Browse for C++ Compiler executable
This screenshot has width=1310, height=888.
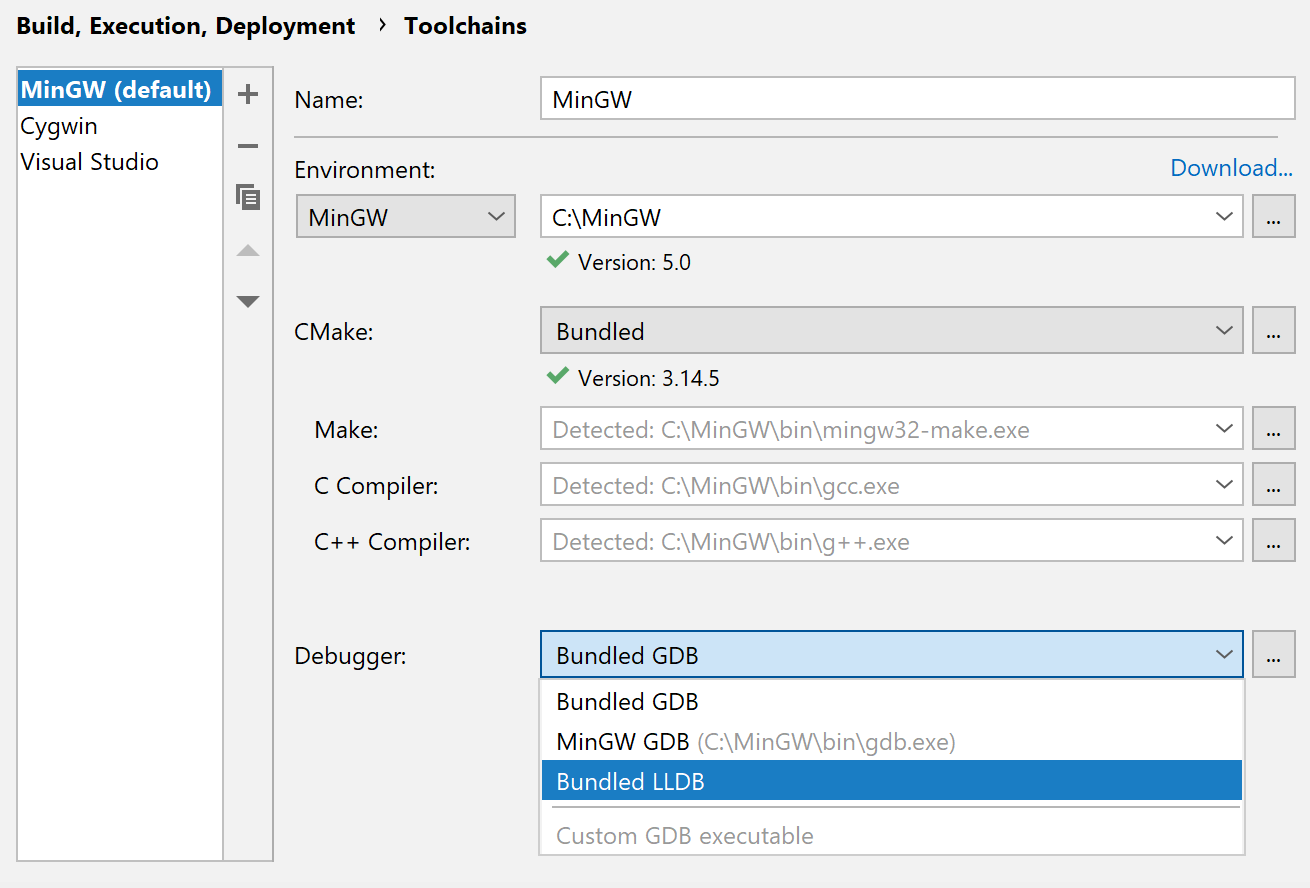pos(1273,542)
